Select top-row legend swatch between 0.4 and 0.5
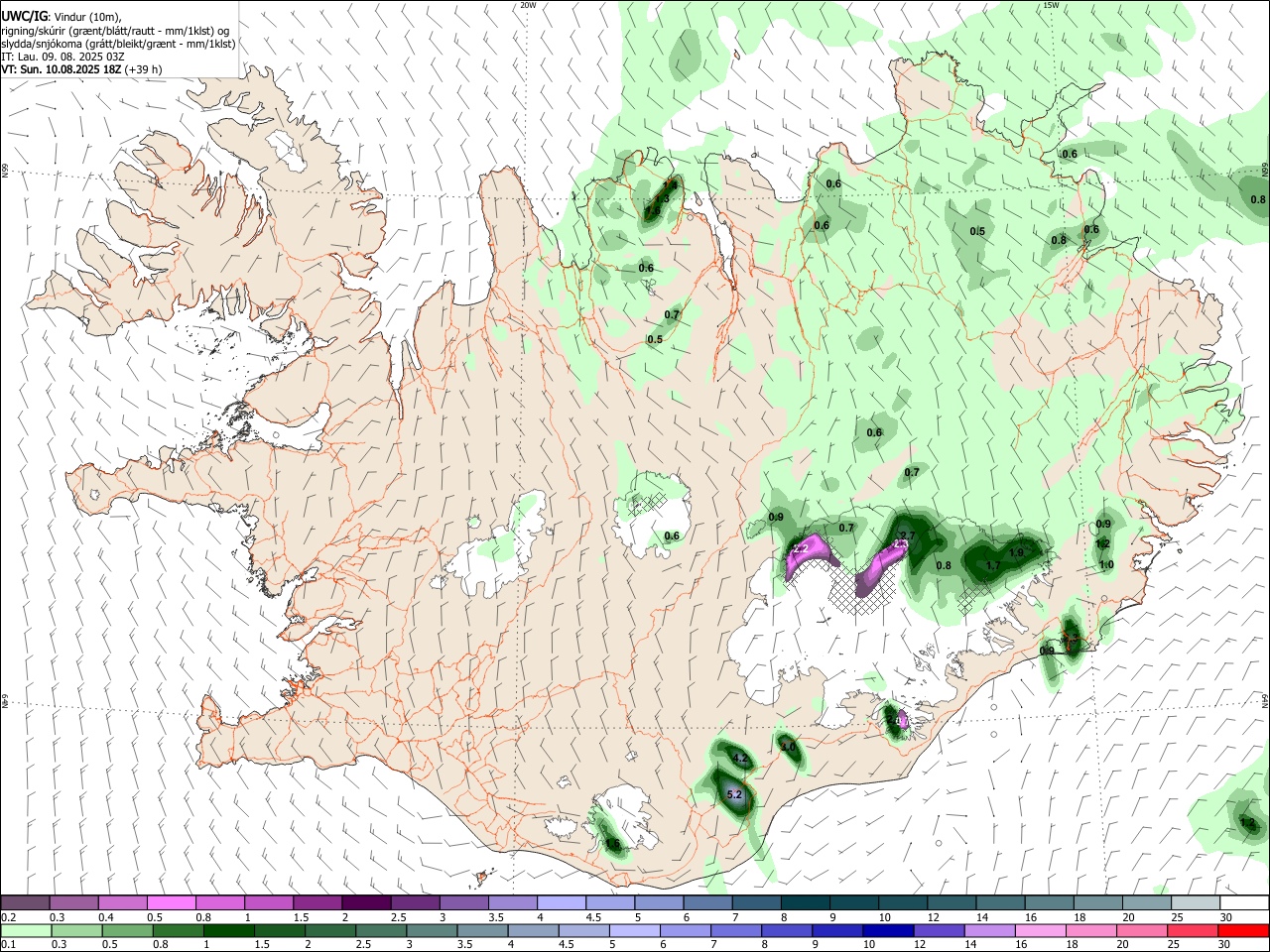The height and width of the screenshot is (952, 1270). click(122, 902)
